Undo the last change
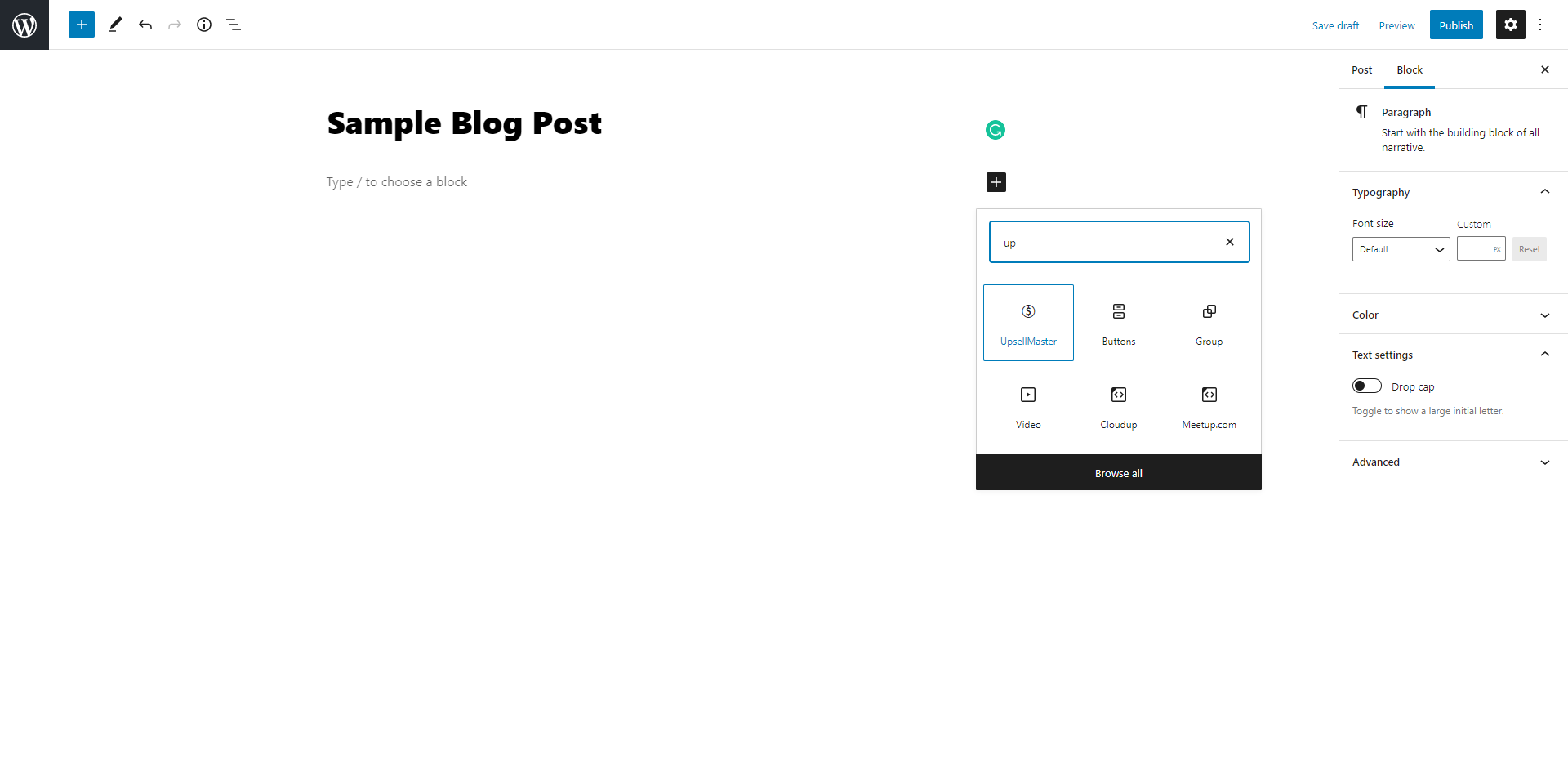 145,25
